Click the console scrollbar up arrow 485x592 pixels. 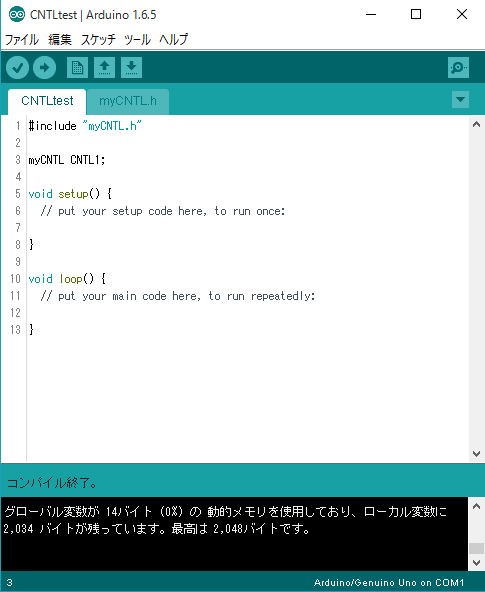pyautogui.click(x=476, y=507)
